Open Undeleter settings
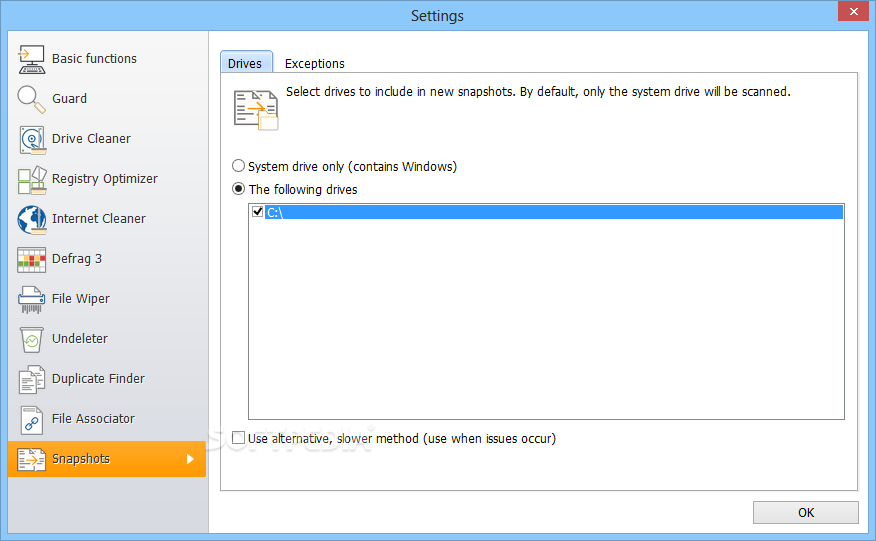 (x=80, y=339)
